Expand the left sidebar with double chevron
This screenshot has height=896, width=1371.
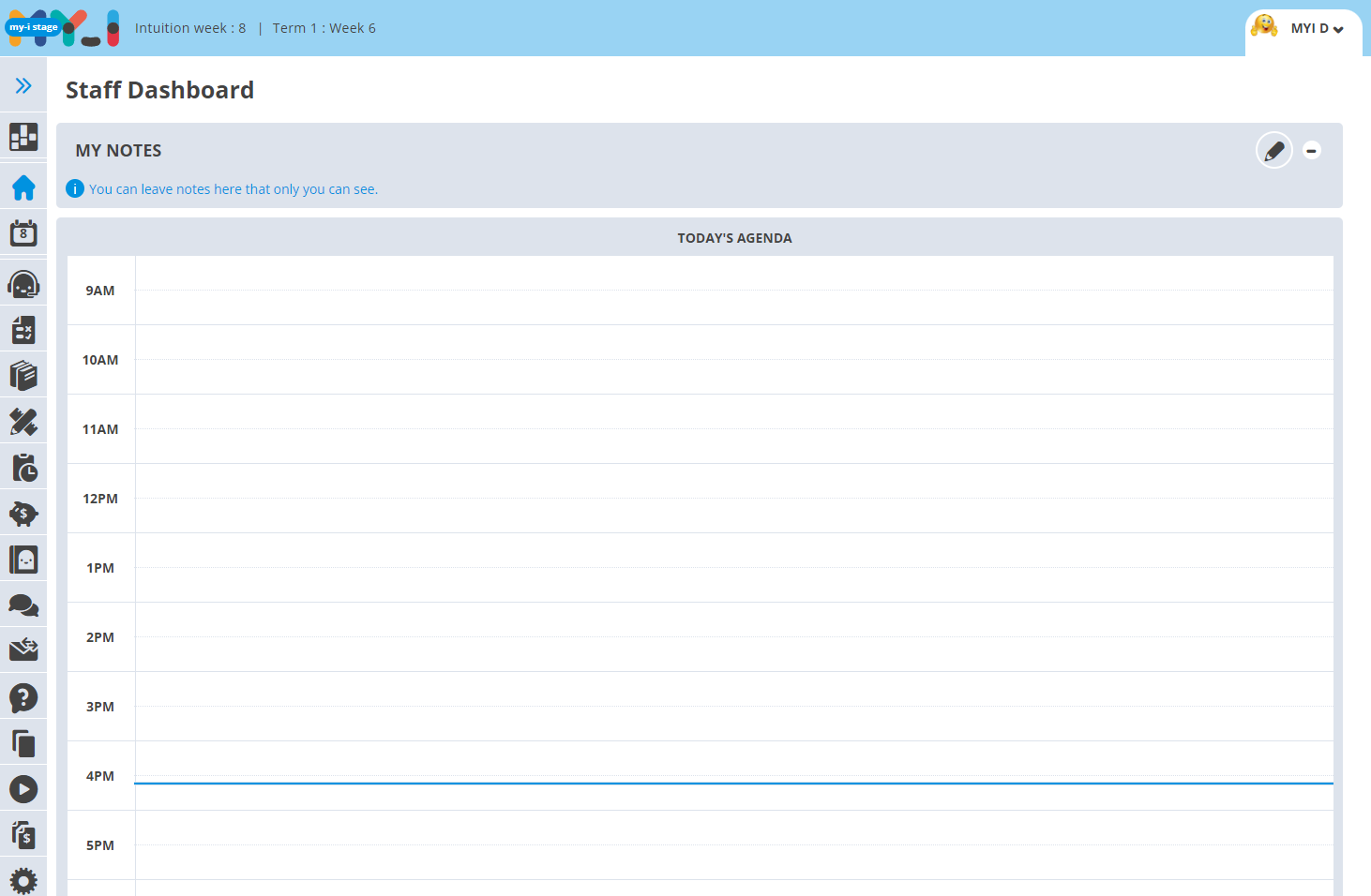[23, 86]
